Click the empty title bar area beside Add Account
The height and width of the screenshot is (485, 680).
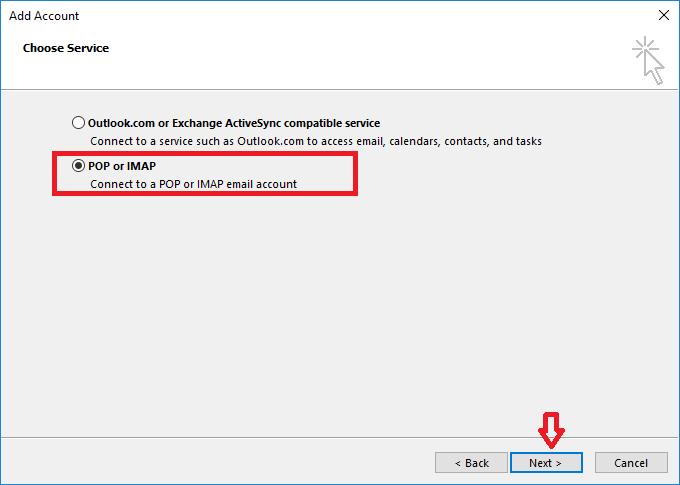click(x=350, y=16)
